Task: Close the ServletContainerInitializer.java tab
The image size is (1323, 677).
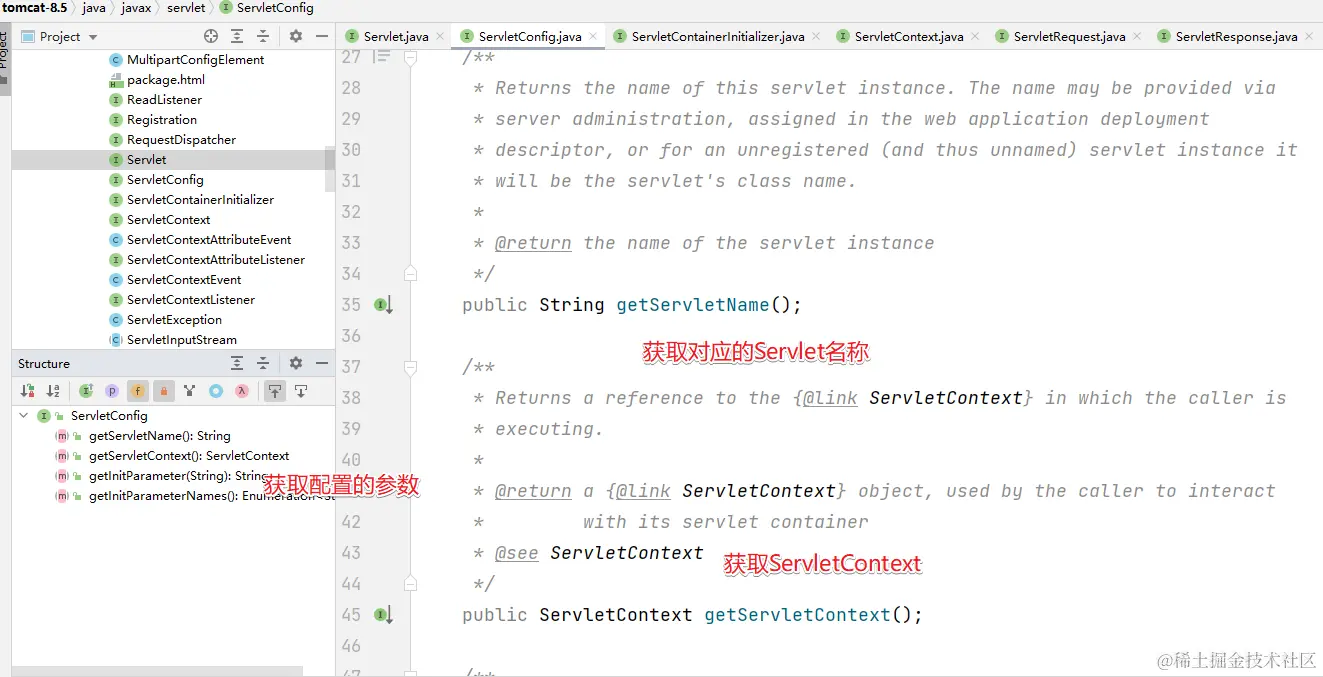Action: [816, 36]
